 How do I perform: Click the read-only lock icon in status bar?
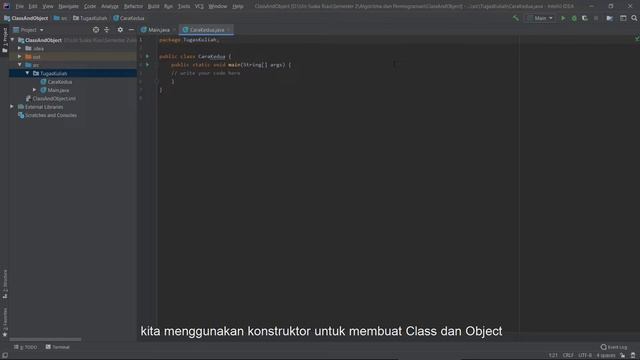tap(622, 356)
